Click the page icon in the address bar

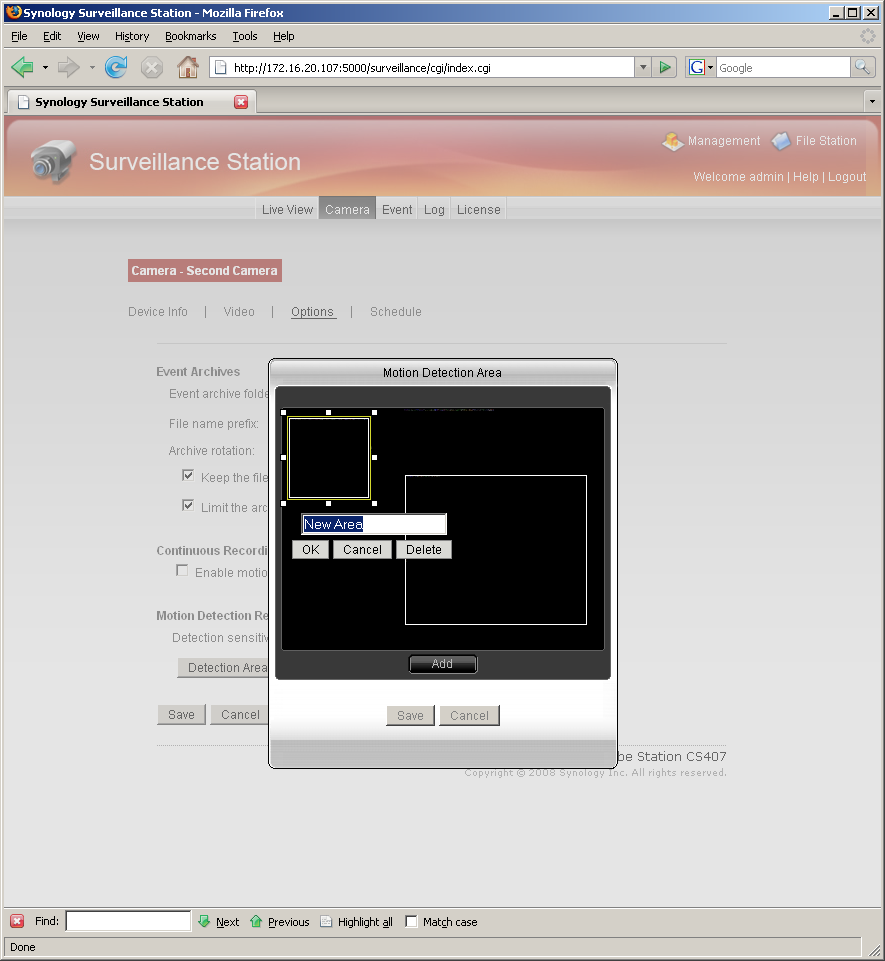click(221, 67)
